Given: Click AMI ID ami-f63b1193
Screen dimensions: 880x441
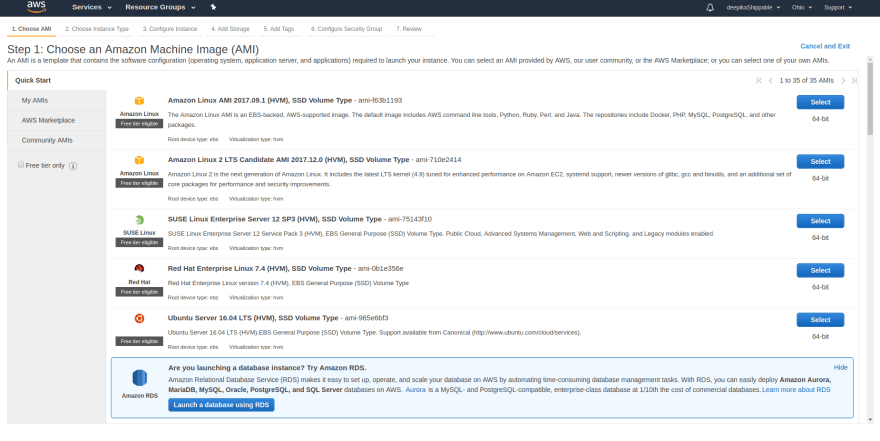Looking at the screenshot, I should pos(380,100).
